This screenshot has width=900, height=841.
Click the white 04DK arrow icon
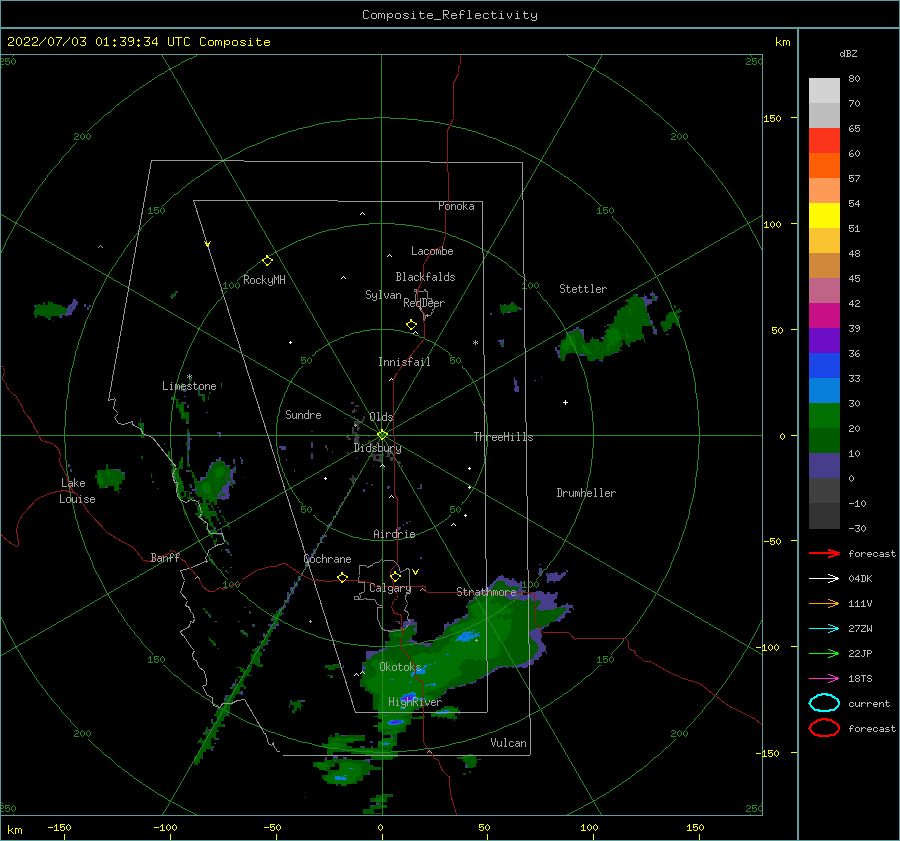pos(824,578)
